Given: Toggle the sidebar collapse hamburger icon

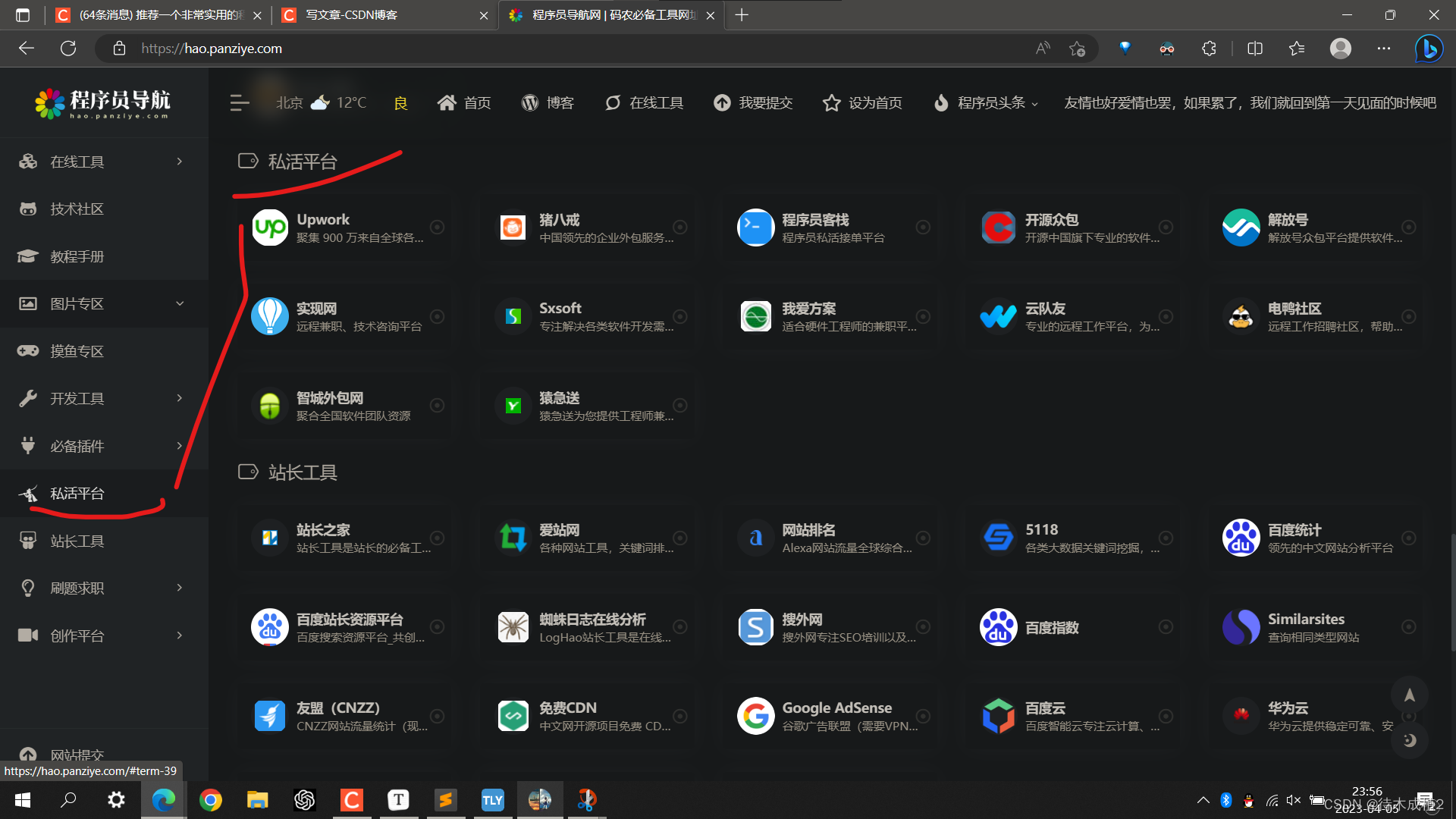Looking at the screenshot, I should [240, 103].
